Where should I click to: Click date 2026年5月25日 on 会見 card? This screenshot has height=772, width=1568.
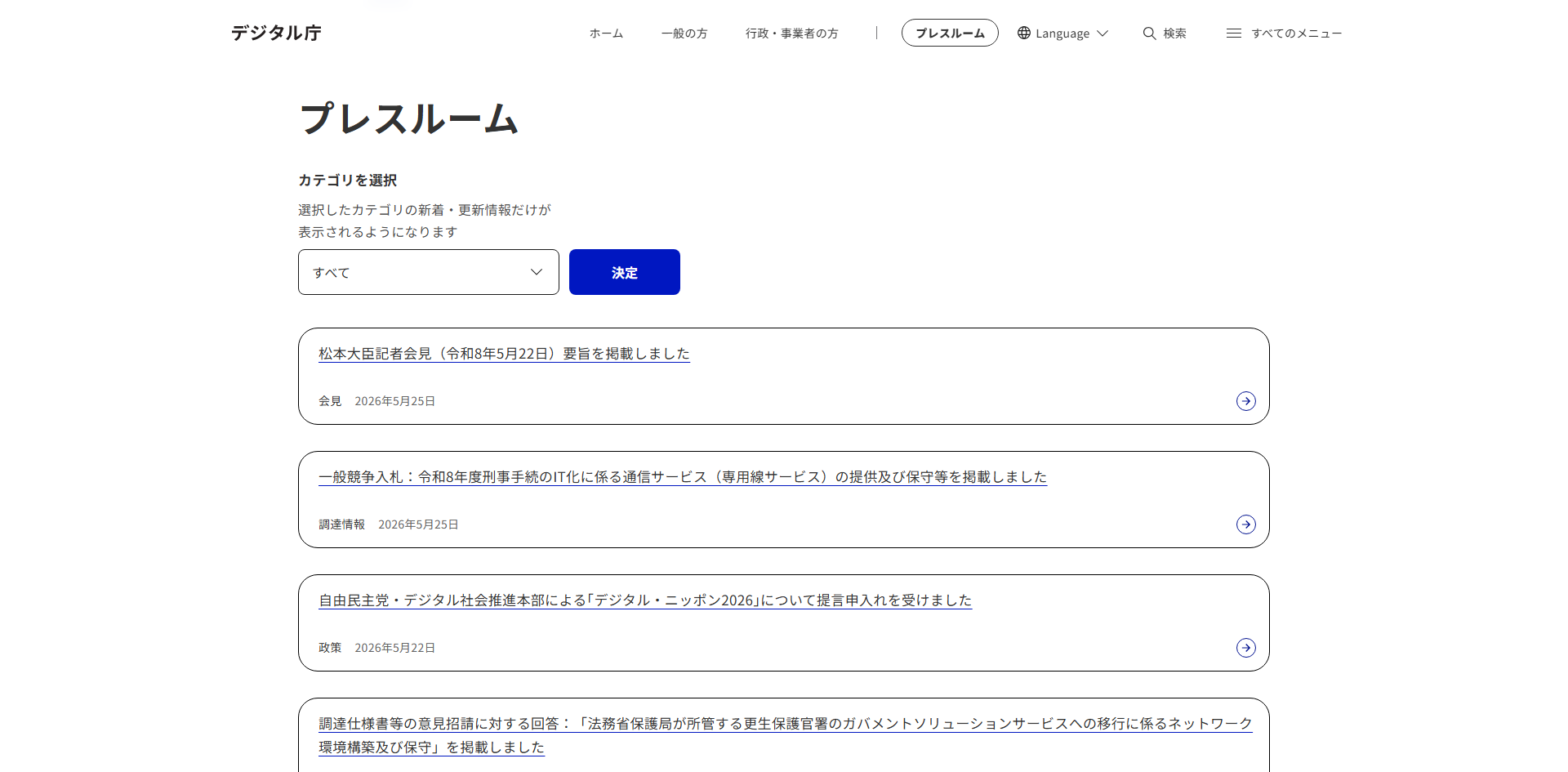point(394,401)
